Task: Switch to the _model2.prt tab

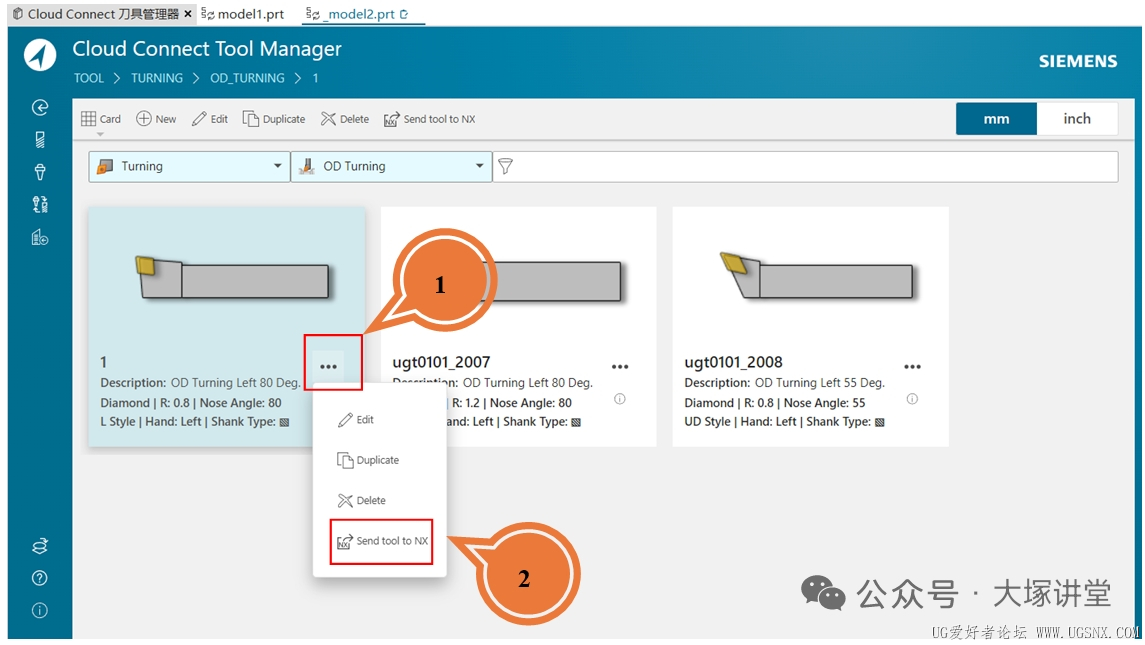Action: click(x=357, y=14)
